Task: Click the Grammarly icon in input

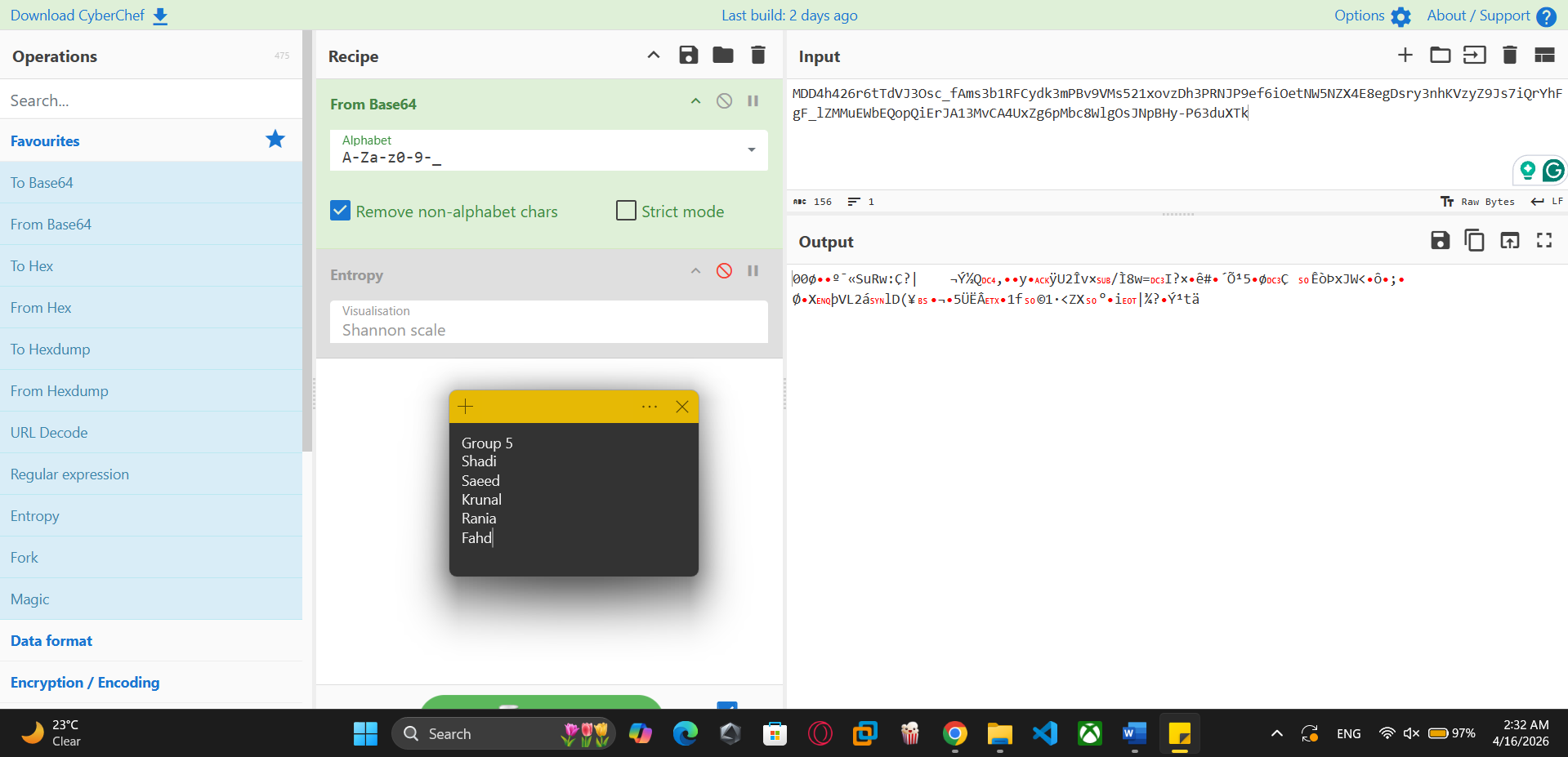Action: (1553, 170)
